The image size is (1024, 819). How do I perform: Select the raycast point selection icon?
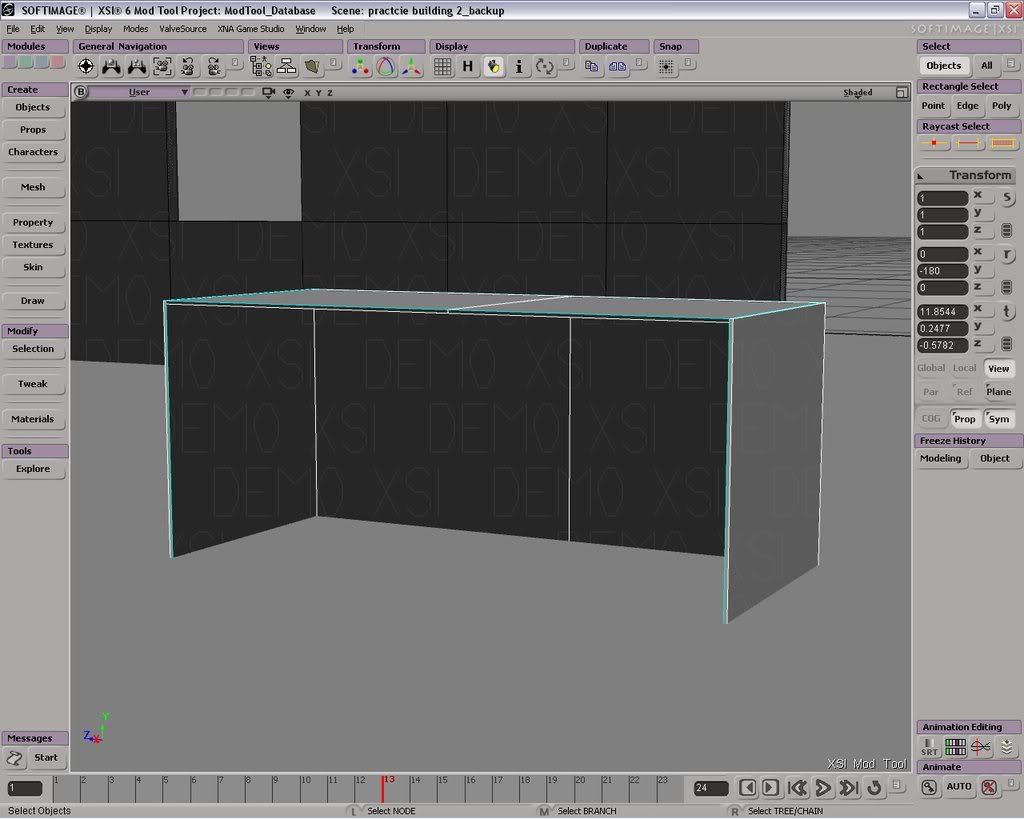(x=934, y=144)
